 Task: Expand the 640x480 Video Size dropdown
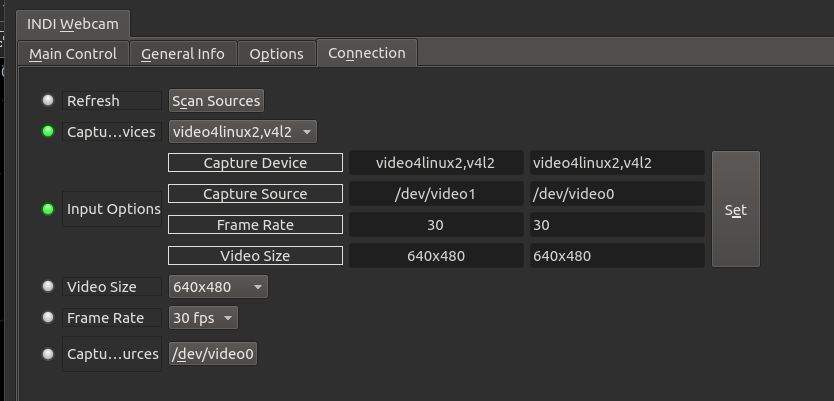(218, 287)
